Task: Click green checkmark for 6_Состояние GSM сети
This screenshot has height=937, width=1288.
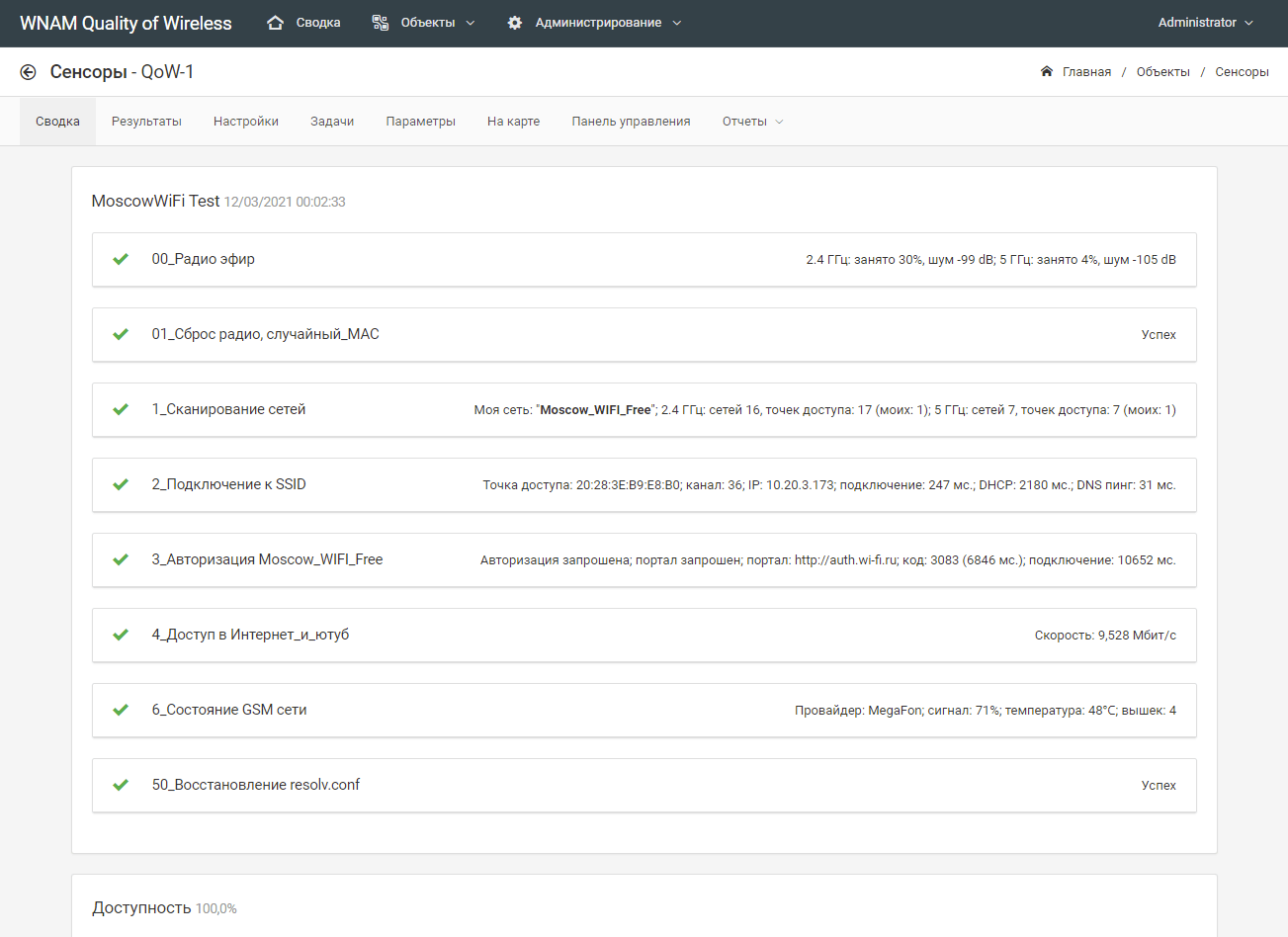Action: coord(121,710)
